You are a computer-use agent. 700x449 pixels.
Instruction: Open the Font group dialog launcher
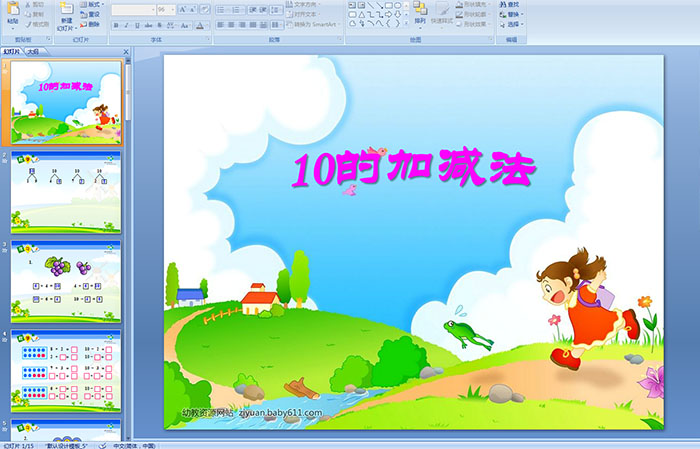[x=208, y=39]
